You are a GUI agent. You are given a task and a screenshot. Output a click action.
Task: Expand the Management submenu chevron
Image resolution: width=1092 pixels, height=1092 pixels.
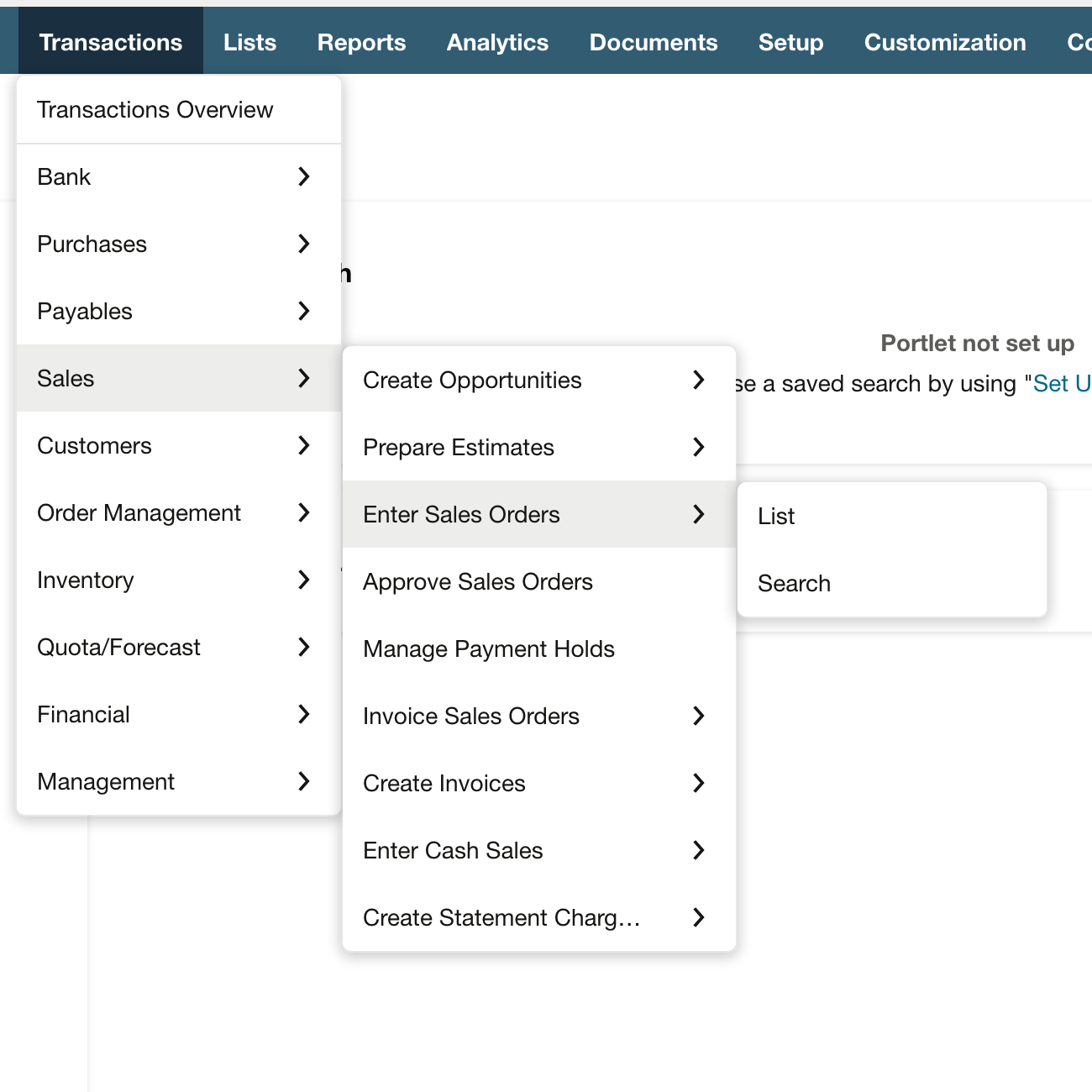point(304,781)
